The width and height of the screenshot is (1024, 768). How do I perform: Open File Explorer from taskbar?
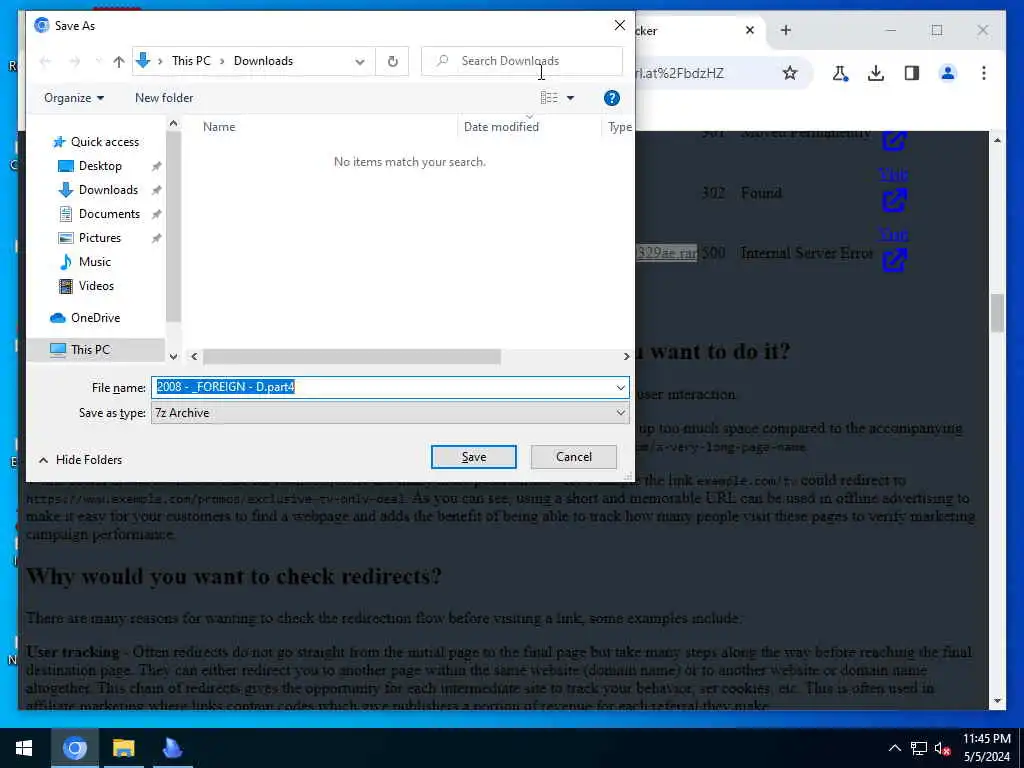(123, 748)
